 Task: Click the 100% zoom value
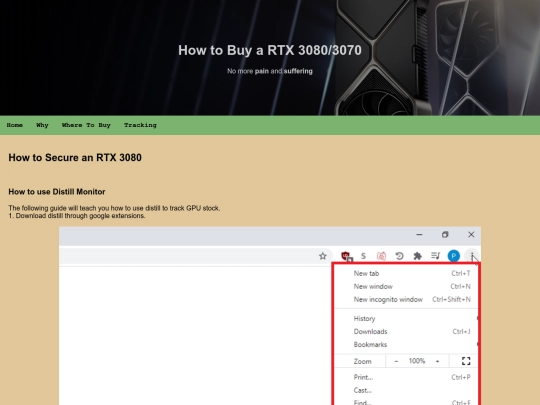click(x=417, y=361)
